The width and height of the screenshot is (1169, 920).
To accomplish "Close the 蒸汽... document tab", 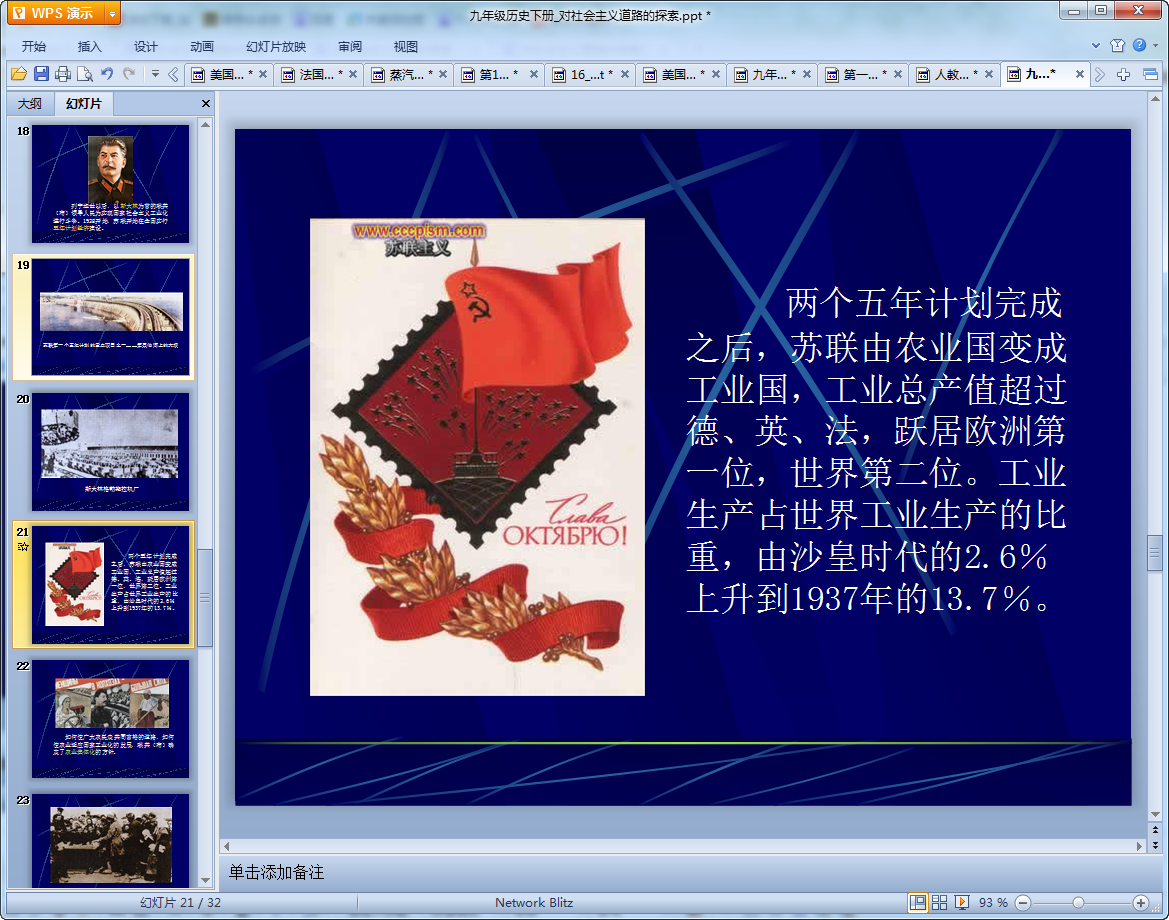I will (x=443, y=74).
